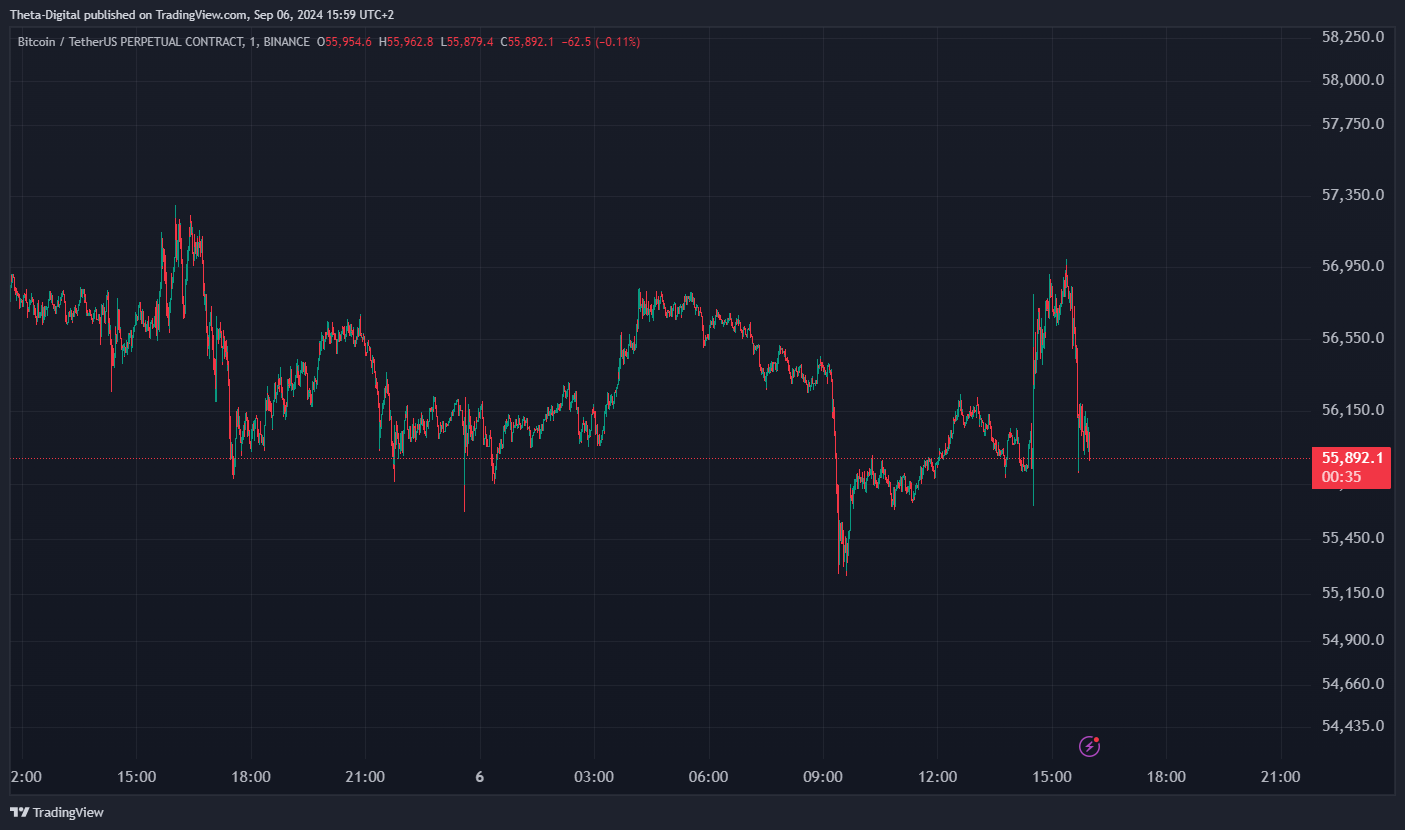Image resolution: width=1405 pixels, height=830 pixels.
Task: Click the 56,950.0 price axis label
Action: coord(1352,267)
